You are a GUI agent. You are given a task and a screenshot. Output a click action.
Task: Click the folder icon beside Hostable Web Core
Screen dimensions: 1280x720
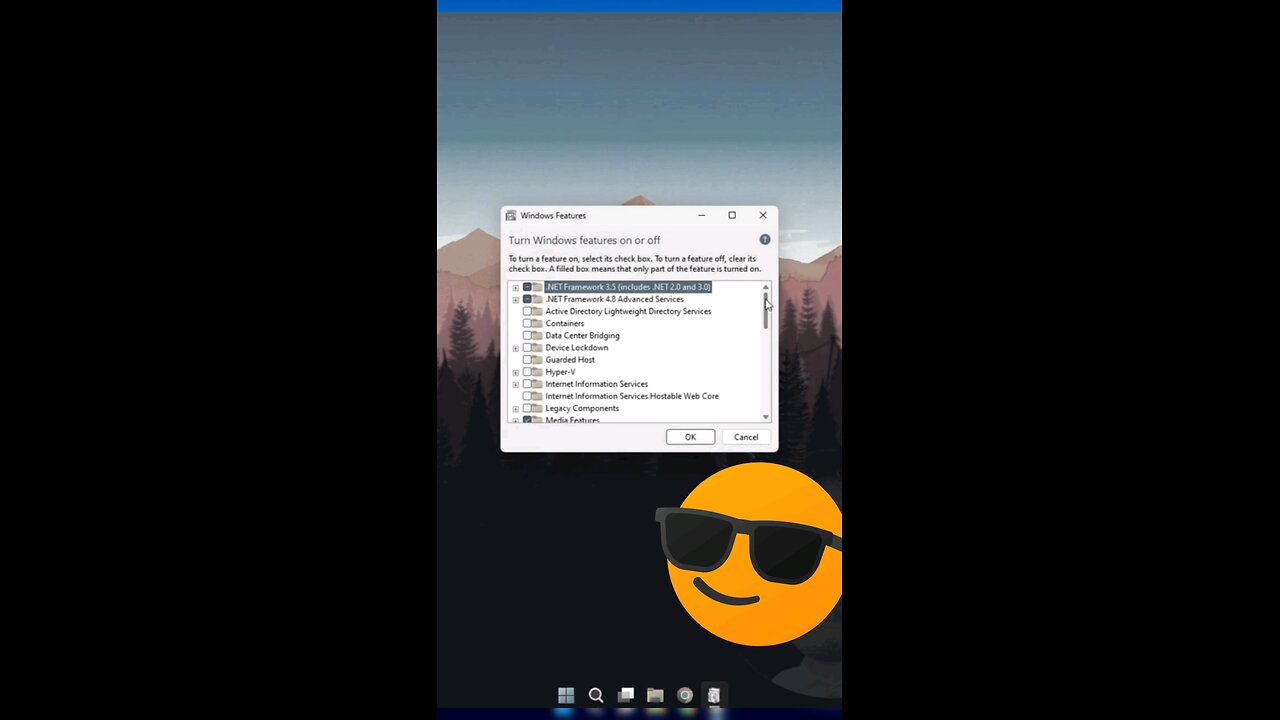point(538,396)
